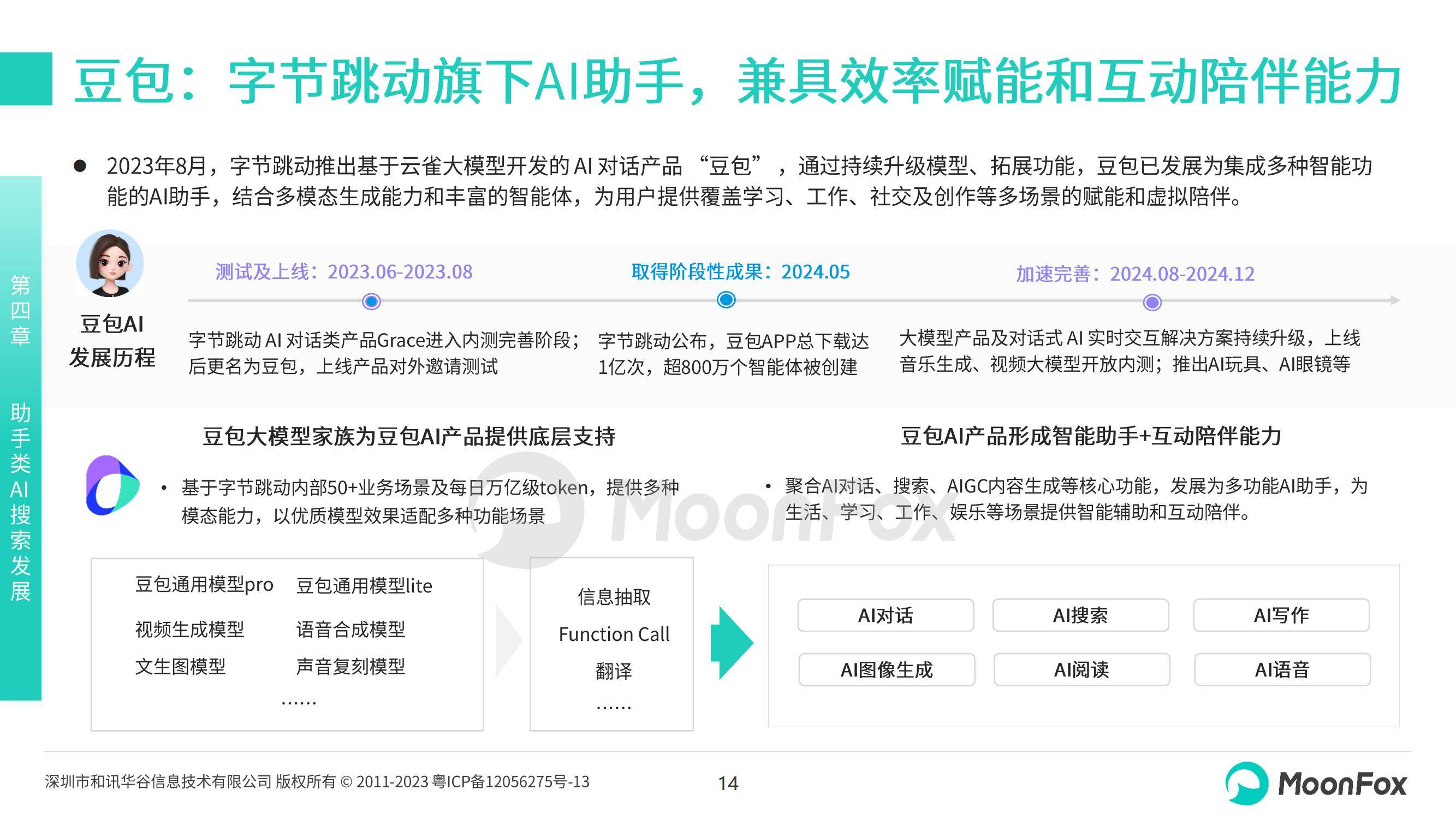The height and width of the screenshot is (819, 1456).
Task: Click the 测试及上线 timeline label
Action: pyautogui.click(x=343, y=272)
